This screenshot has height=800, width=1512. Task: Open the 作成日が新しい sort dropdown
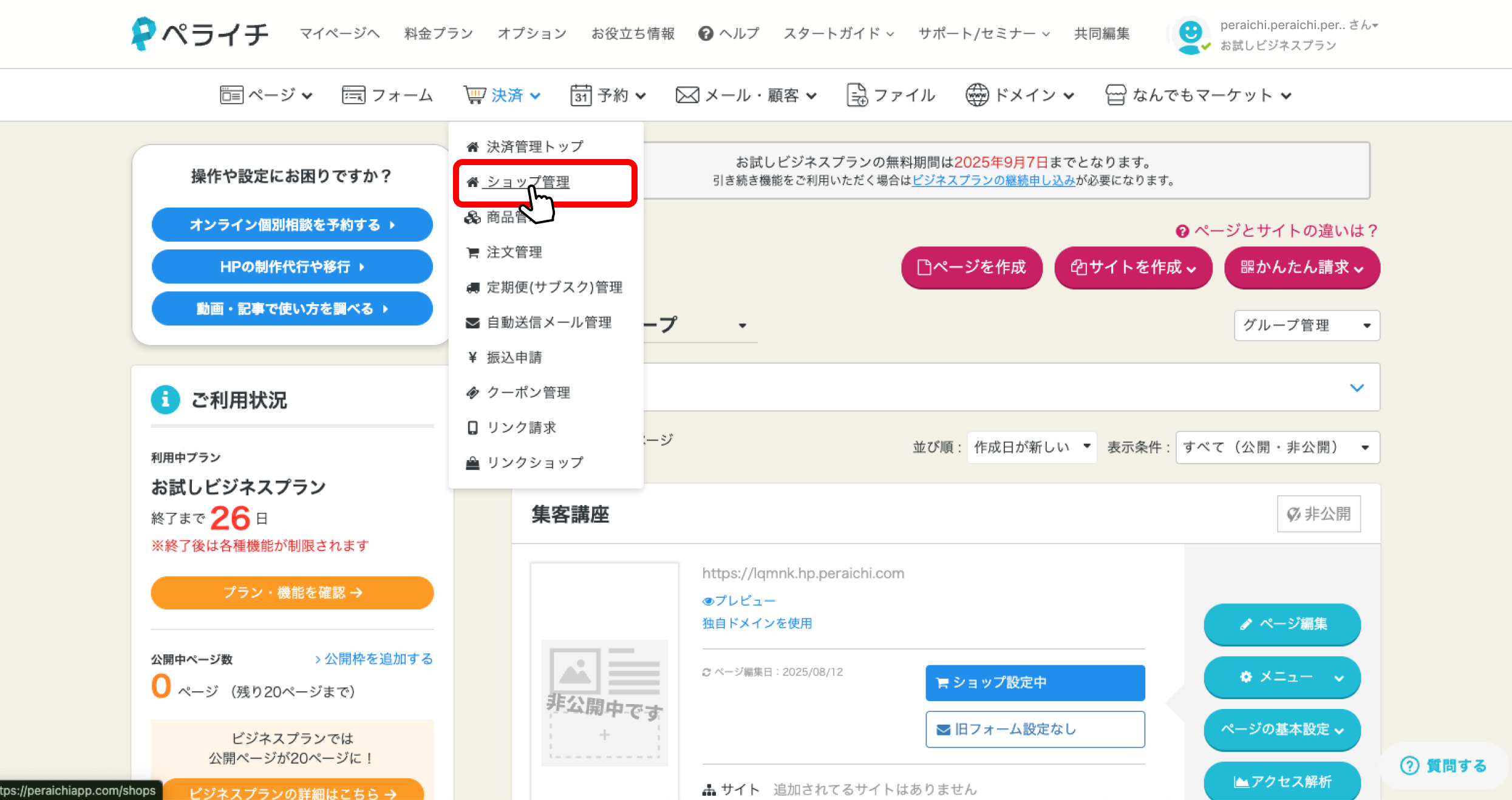tap(1031, 447)
